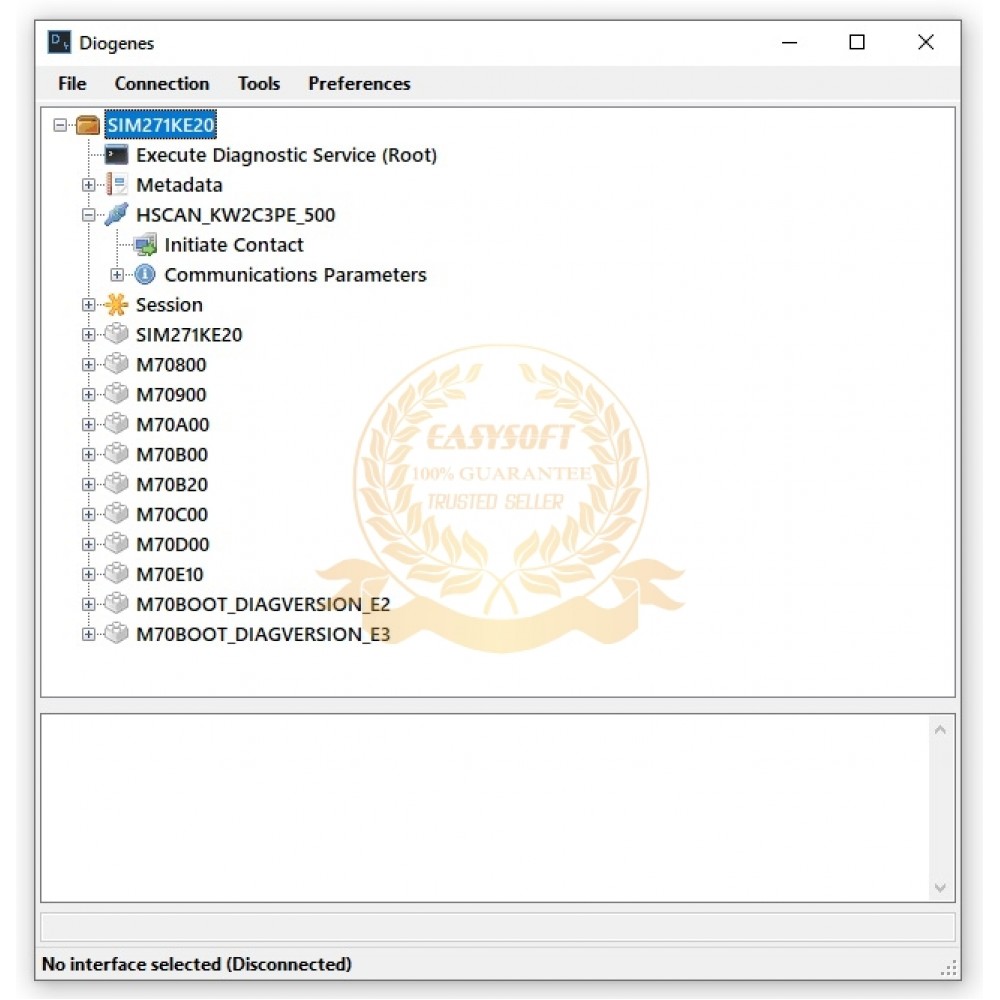Open the Preferences menu

[359, 84]
